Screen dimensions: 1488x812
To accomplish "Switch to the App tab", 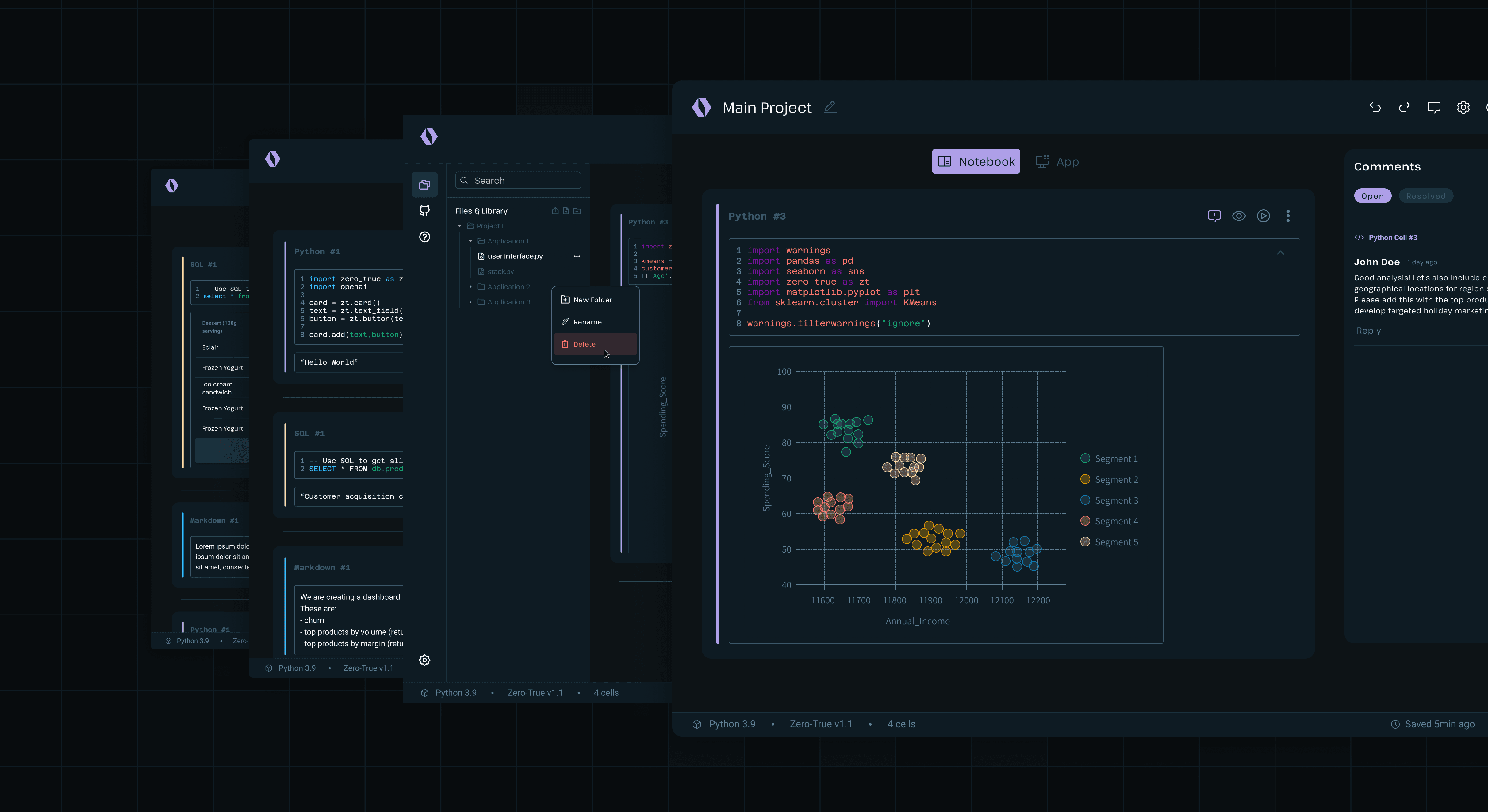I will click(1057, 162).
